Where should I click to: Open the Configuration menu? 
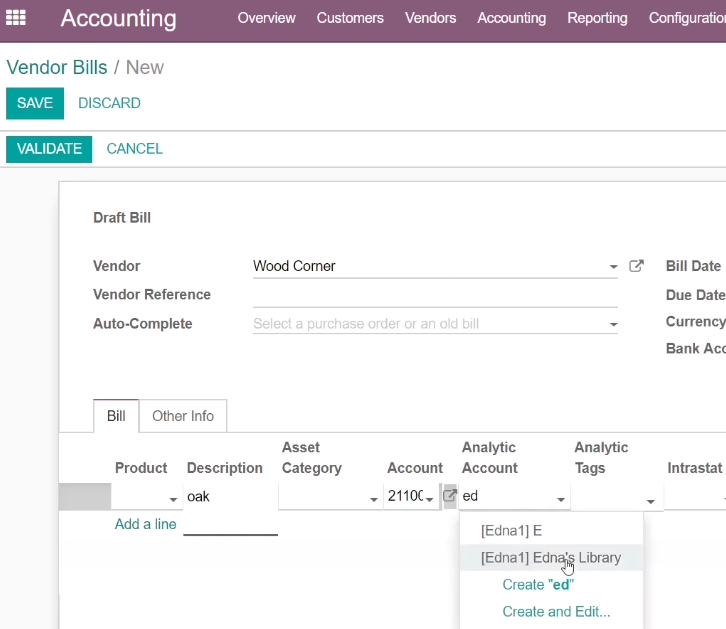point(687,18)
